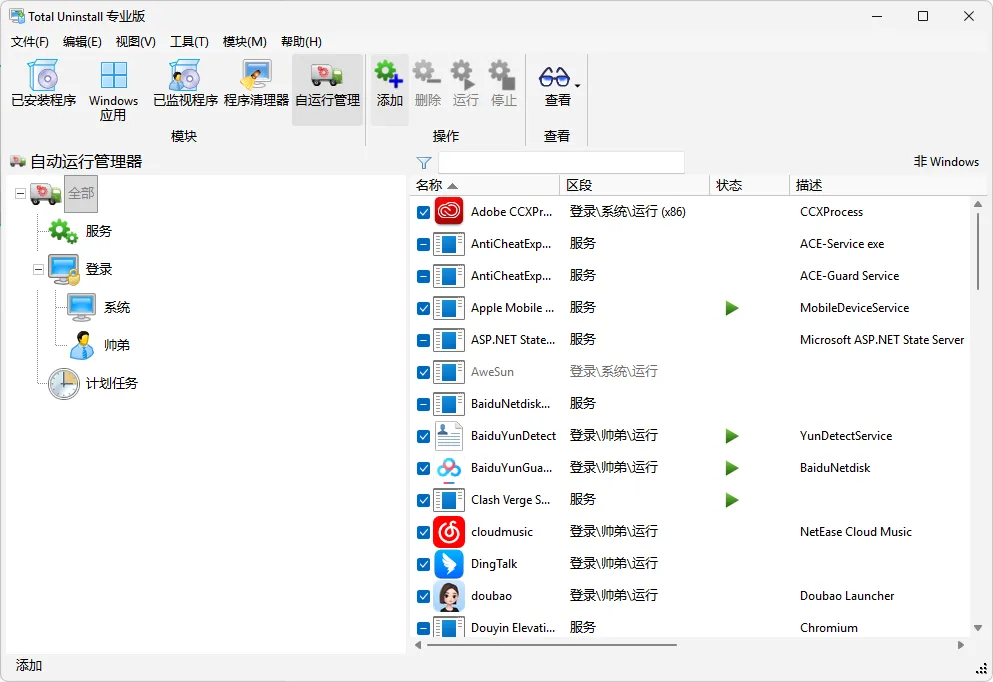Click the Adobe CCXProcess red icon
993x682 pixels.
coord(449,212)
